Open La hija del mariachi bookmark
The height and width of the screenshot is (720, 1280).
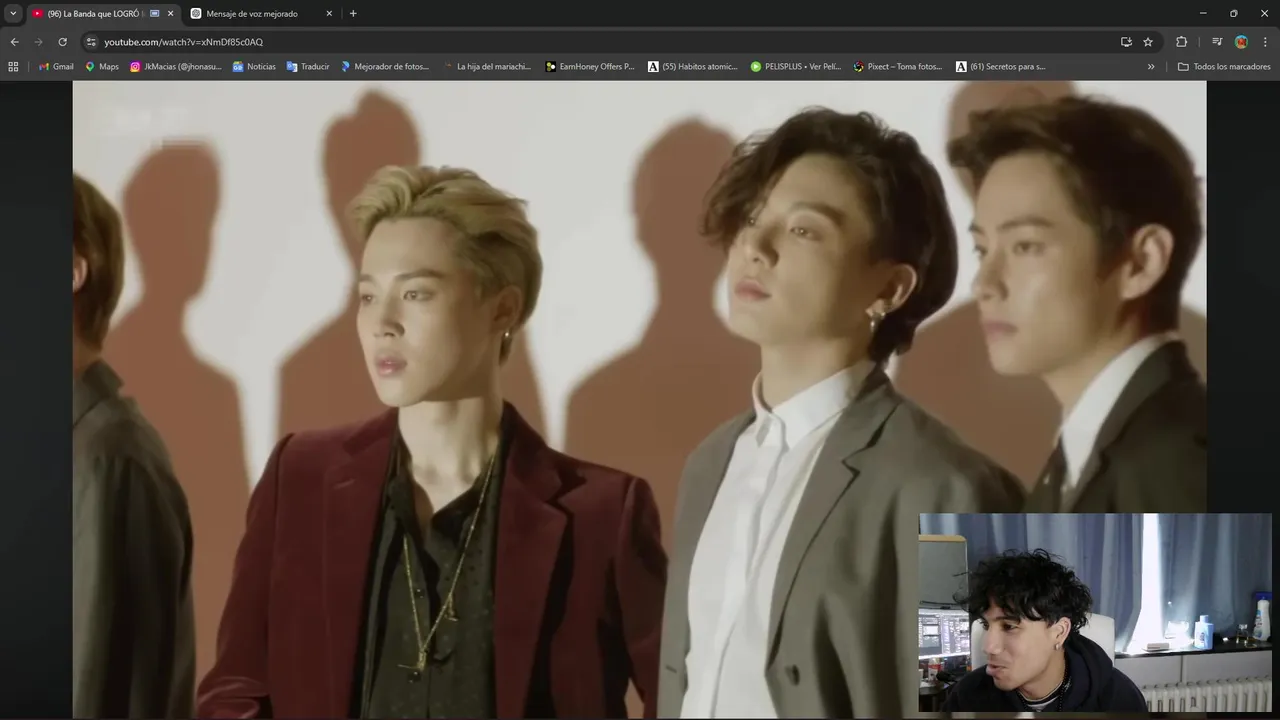point(487,67)
